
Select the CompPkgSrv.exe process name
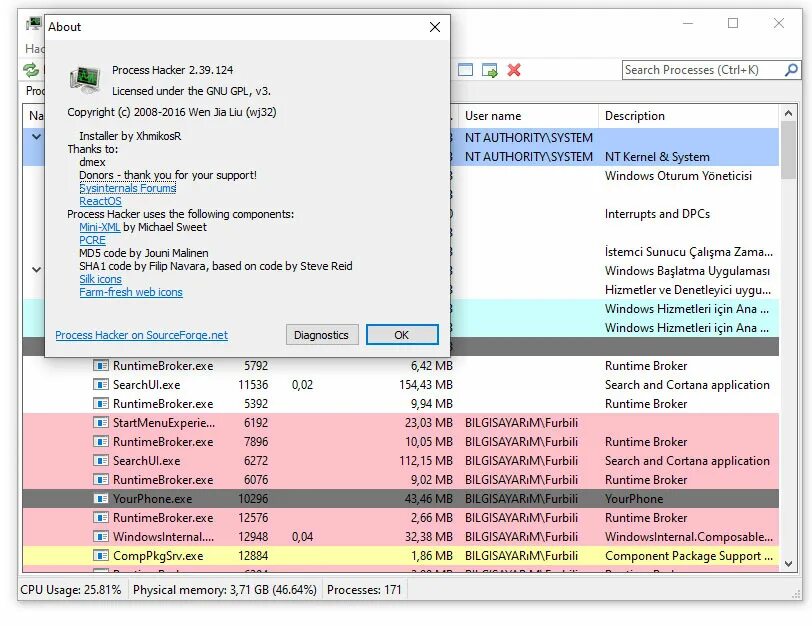pos(158,556)
